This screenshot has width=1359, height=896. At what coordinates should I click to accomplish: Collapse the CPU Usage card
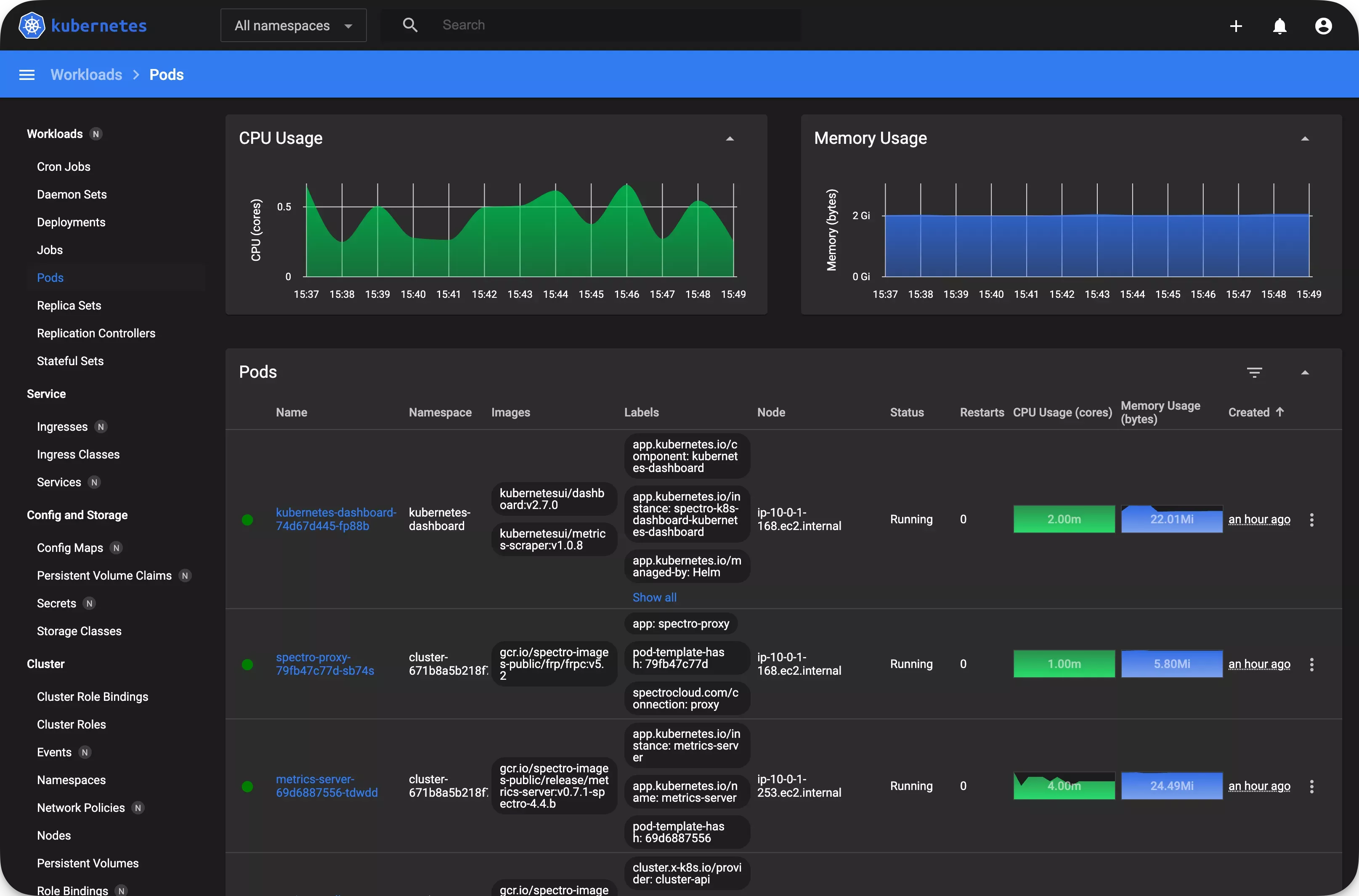coord(729,138)
